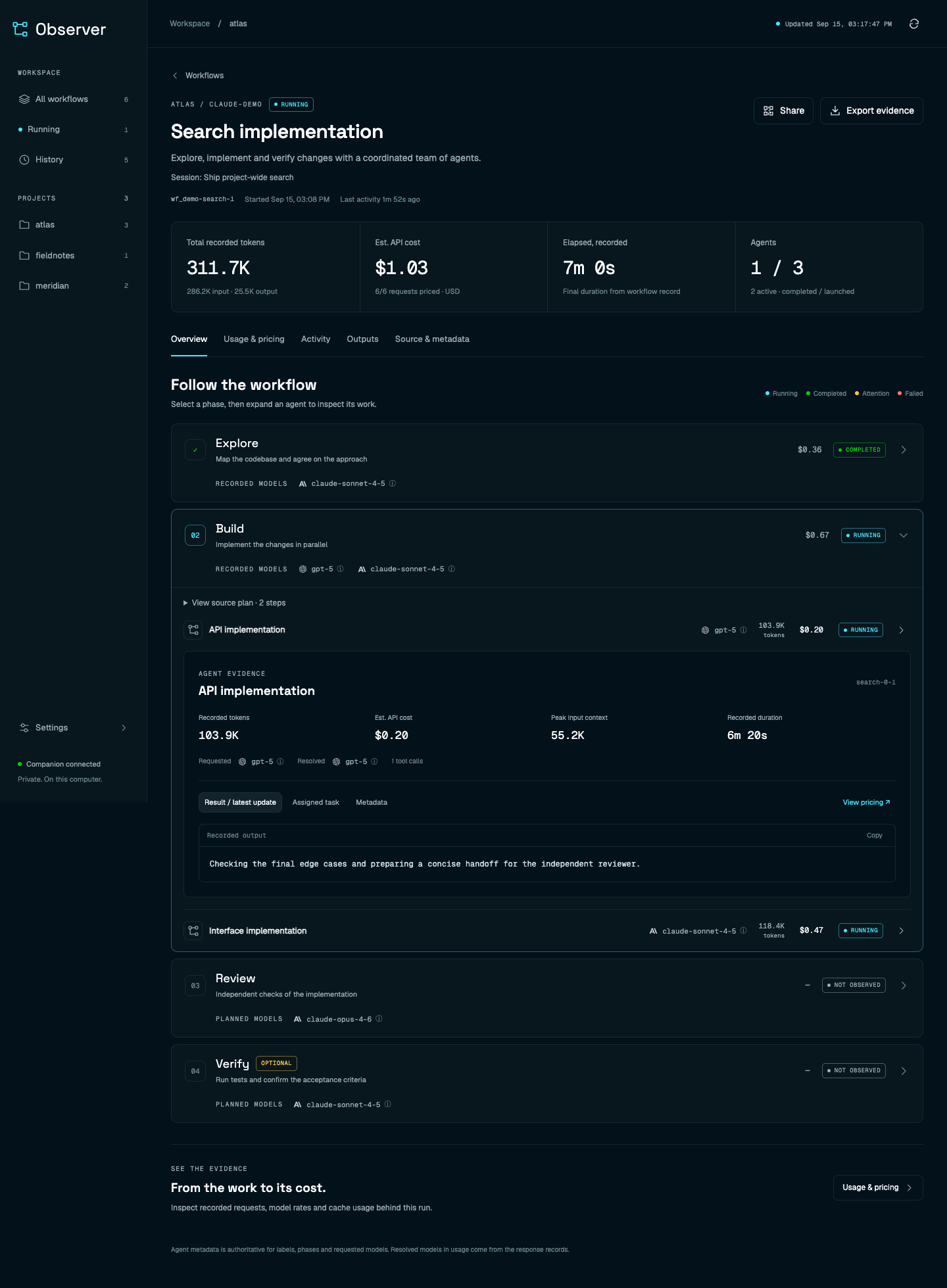Click the 04 step badge on Verify
The height and width of the screenshot is (1288, 947).
click(x=195, y=1071)
